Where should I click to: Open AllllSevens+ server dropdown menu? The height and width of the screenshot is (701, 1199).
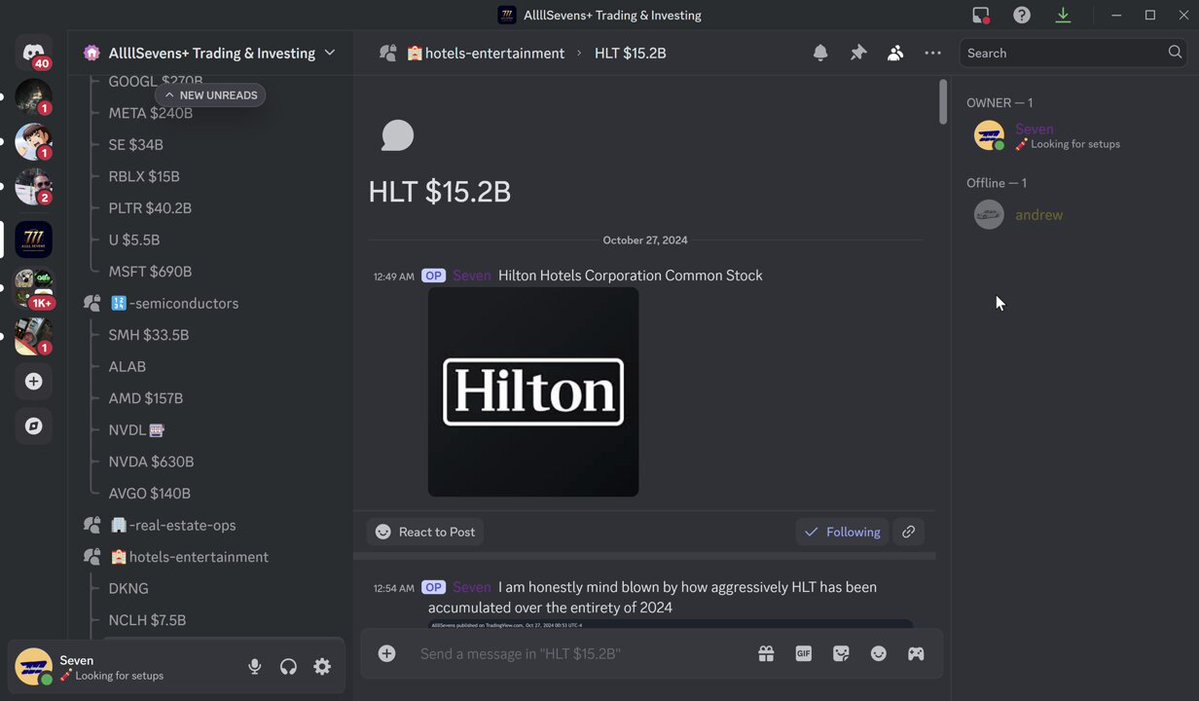pyautogui.click(x=210, y=53)
